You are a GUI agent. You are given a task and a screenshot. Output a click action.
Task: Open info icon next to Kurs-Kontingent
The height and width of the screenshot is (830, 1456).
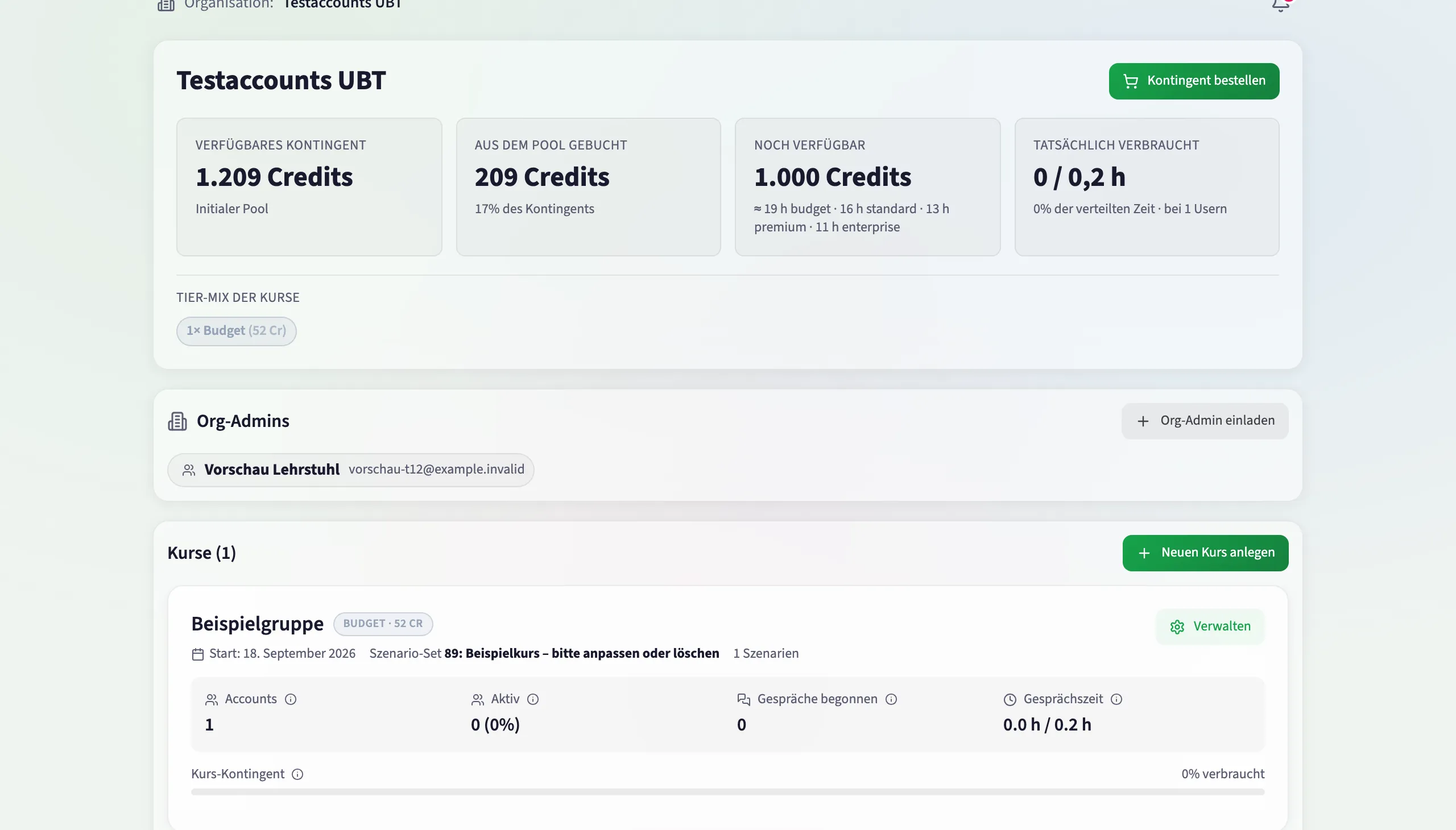[x=297, y=774]
